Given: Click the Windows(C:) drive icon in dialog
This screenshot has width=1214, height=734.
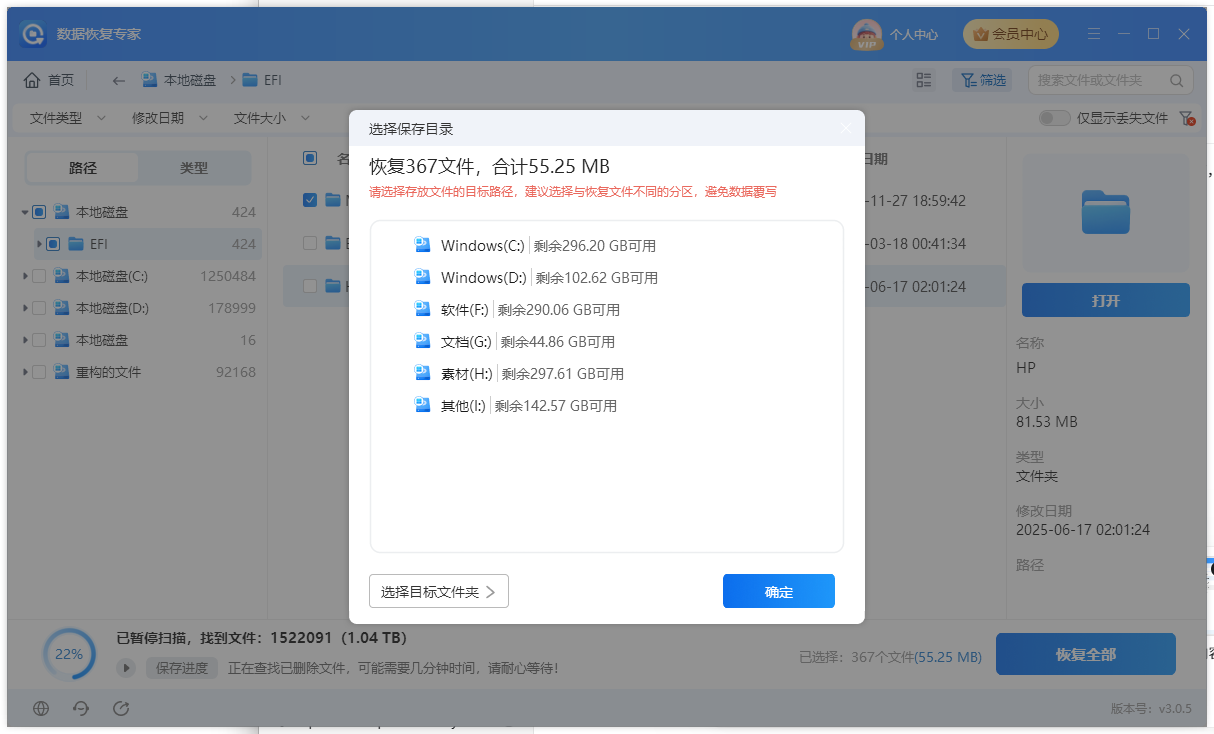Looking at the screenshot, I should (422, 245).
